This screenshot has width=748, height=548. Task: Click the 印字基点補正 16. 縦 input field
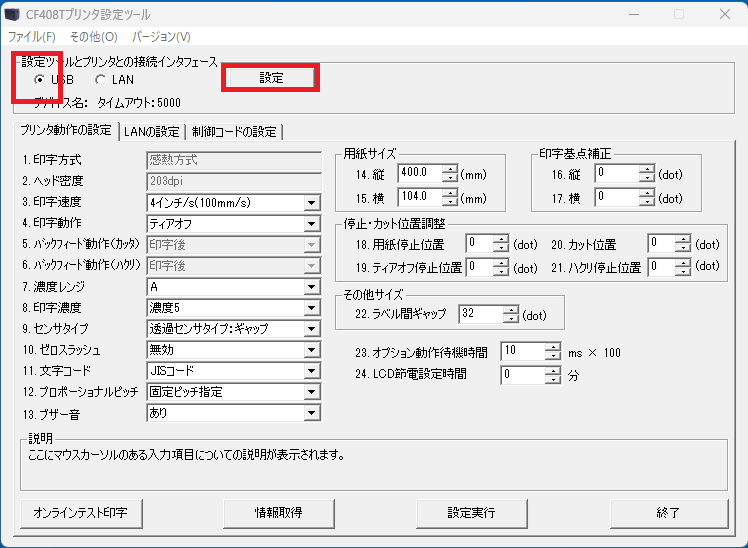click(x=617, y=173)
